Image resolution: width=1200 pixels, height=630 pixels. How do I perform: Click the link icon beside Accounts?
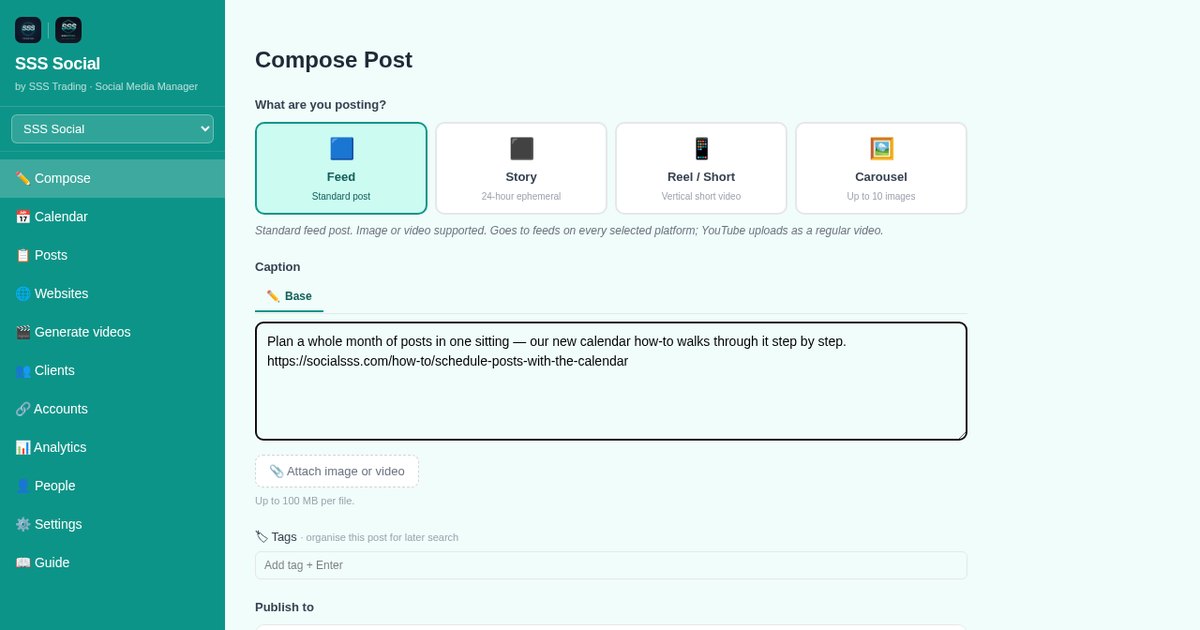[23, 409]
